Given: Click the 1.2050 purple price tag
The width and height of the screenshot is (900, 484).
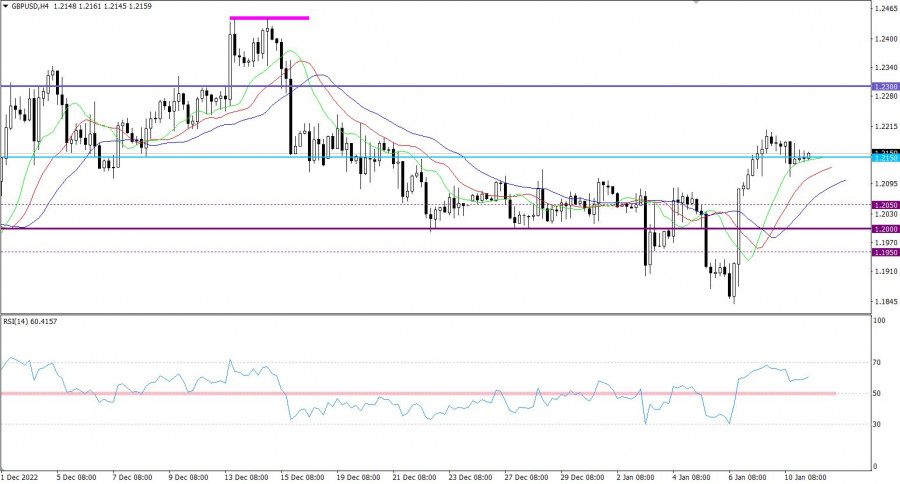Looking at the screenshot, I should click(x=884, y=205).
